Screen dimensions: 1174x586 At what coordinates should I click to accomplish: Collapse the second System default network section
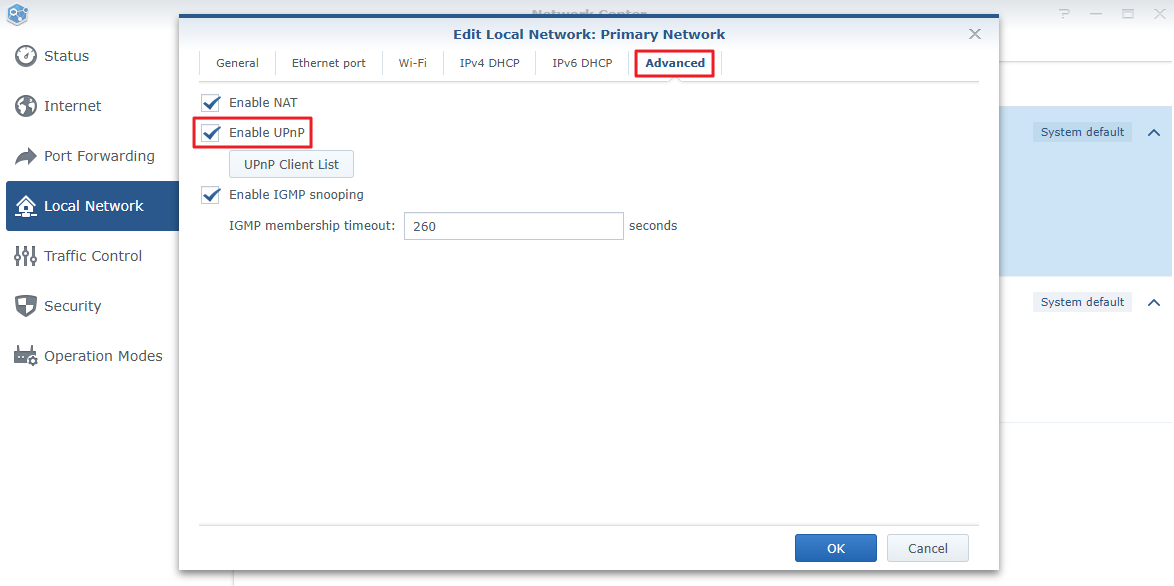pos(1153,303)
